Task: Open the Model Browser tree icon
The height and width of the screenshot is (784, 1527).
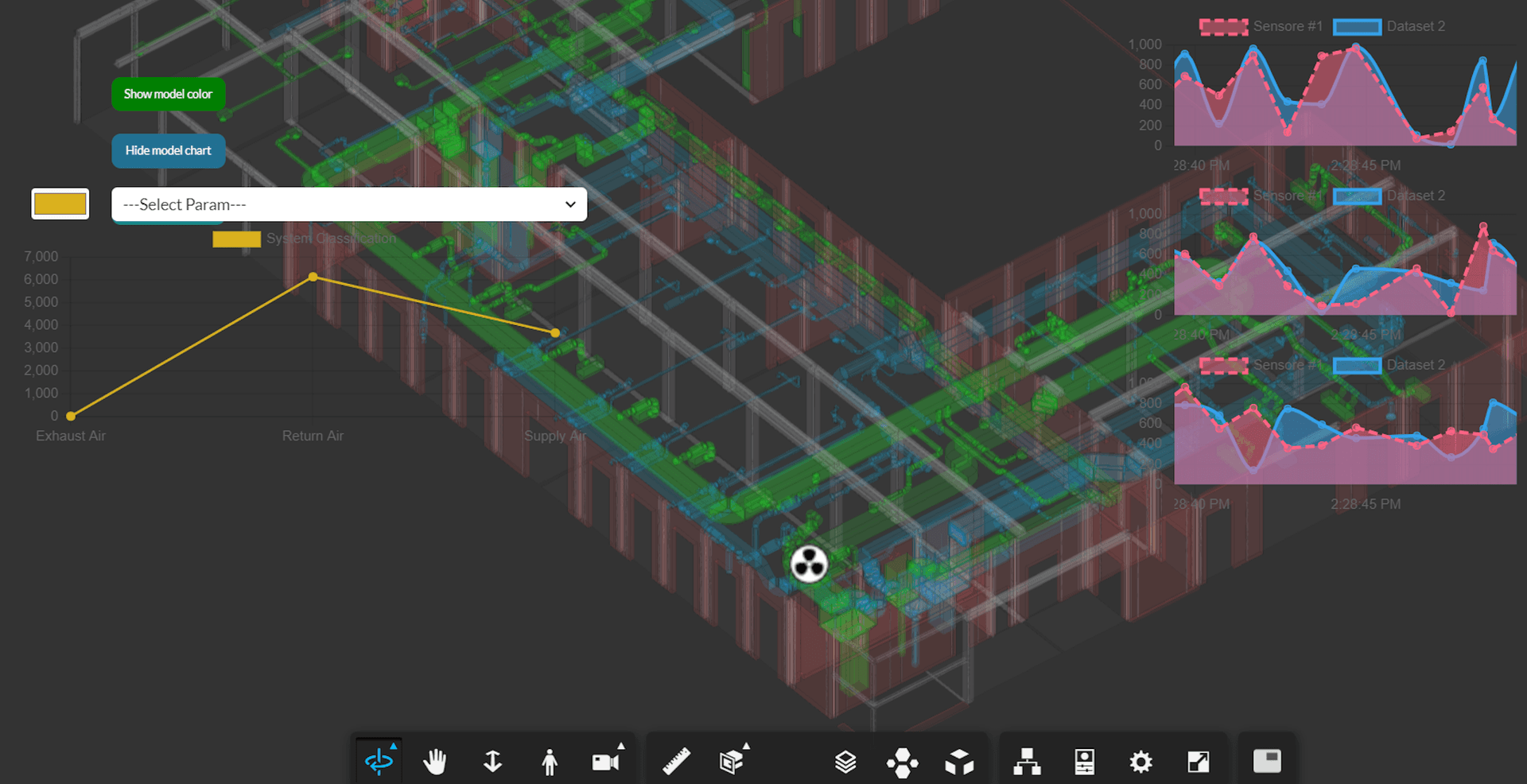Action: (x=1027, y=762)
